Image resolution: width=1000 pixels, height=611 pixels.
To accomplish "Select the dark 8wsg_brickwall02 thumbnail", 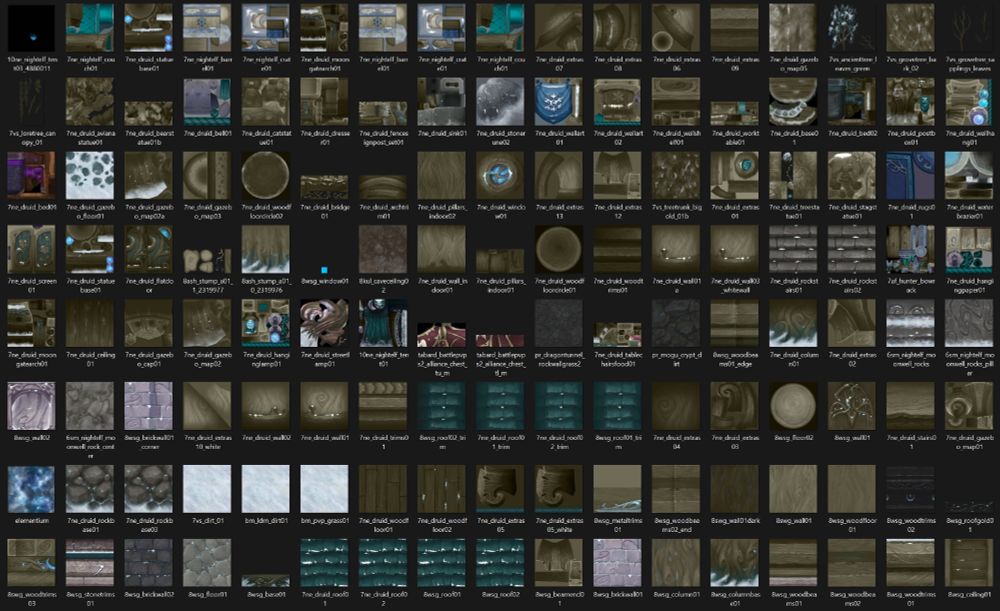I will 149,563.
